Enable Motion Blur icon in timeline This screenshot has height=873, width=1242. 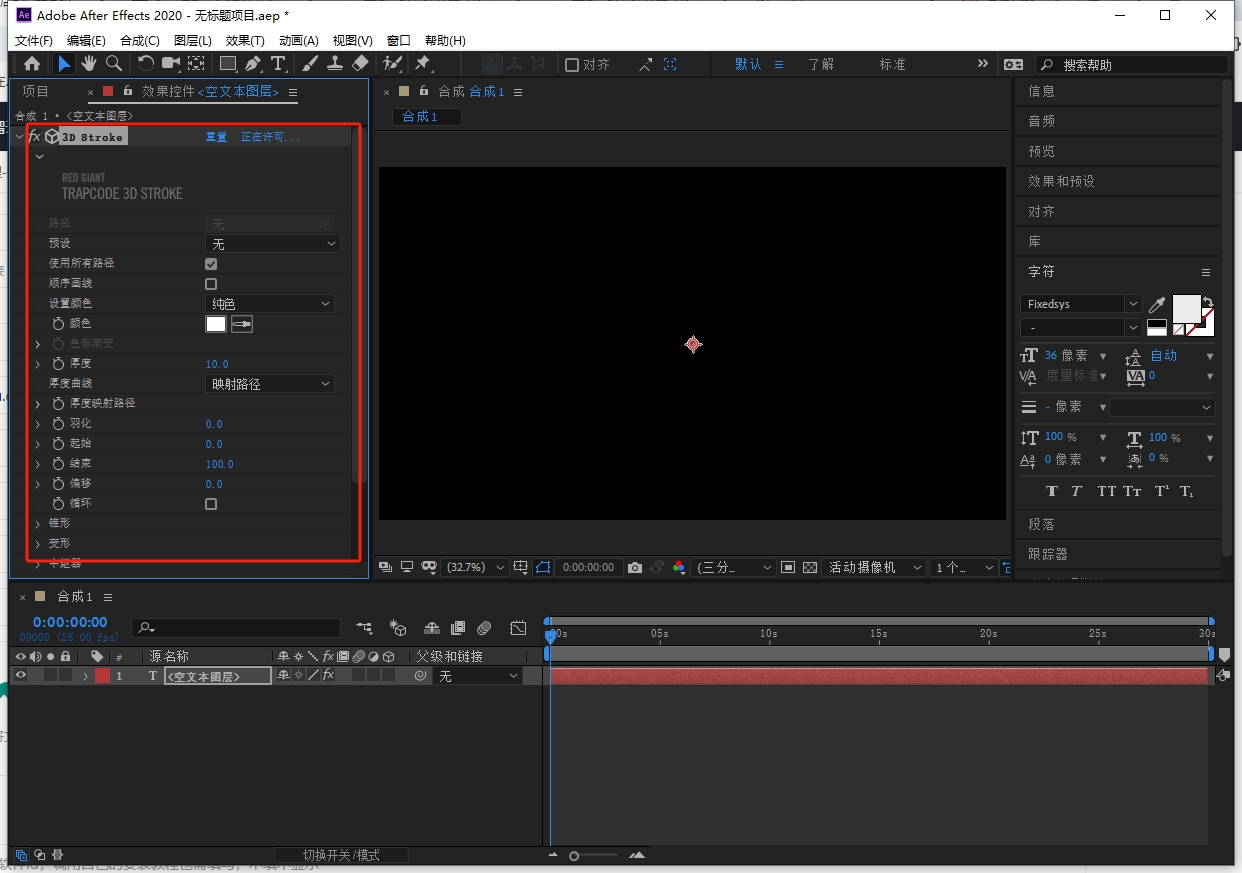(x=484, y=628)
